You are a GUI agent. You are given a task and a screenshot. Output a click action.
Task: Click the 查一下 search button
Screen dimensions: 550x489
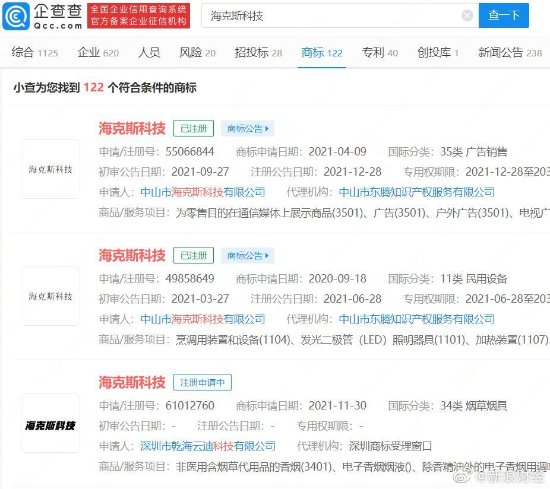pos(504,15)
